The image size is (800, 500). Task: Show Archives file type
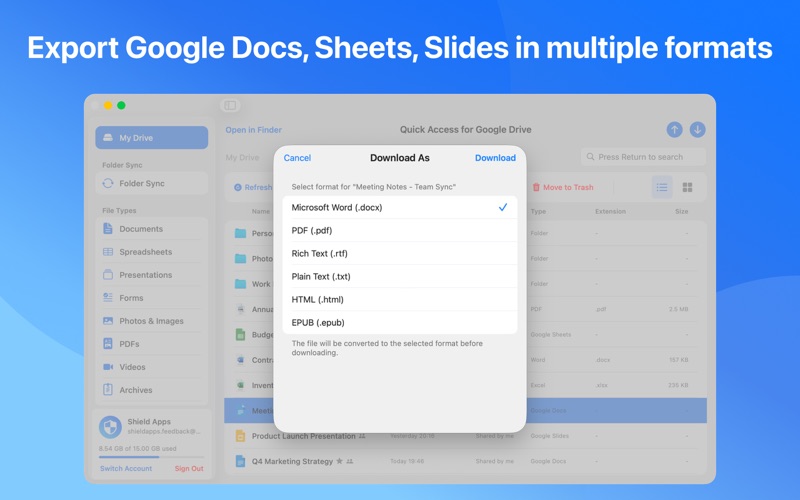[x=152, y=390]
